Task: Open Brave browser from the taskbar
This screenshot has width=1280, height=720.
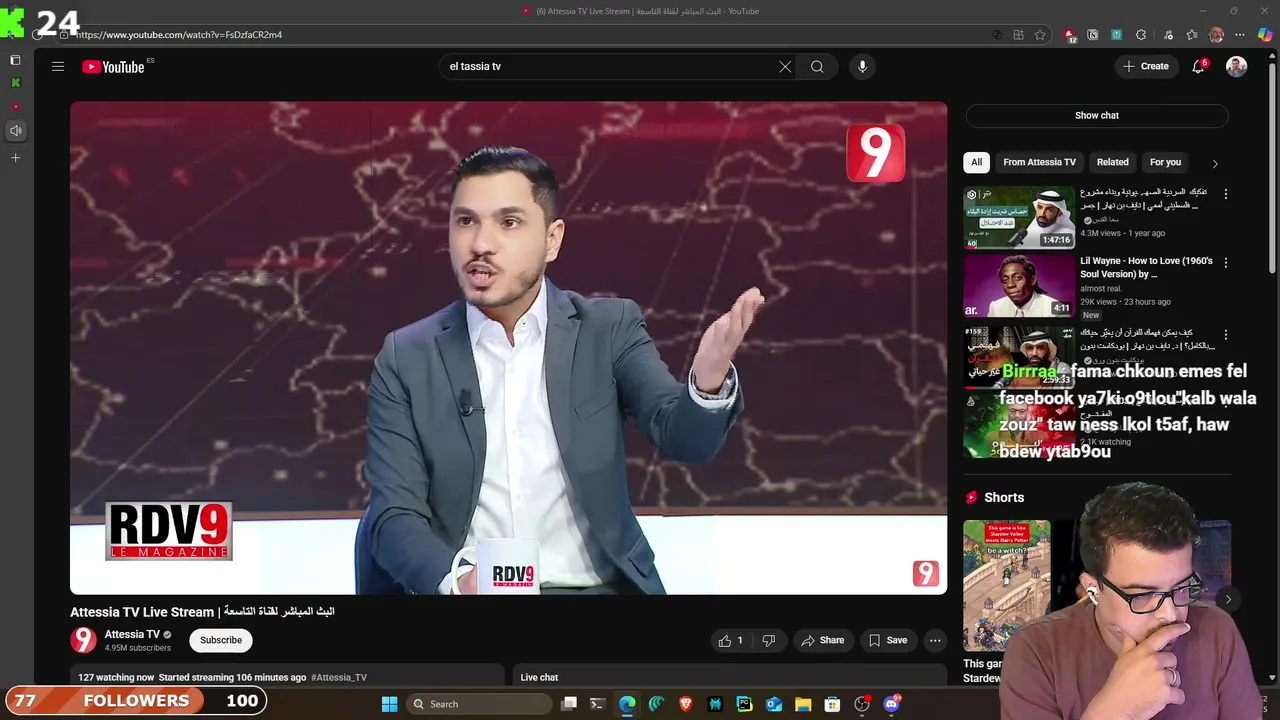Action: pyautogui.click(x=686, y=704)
